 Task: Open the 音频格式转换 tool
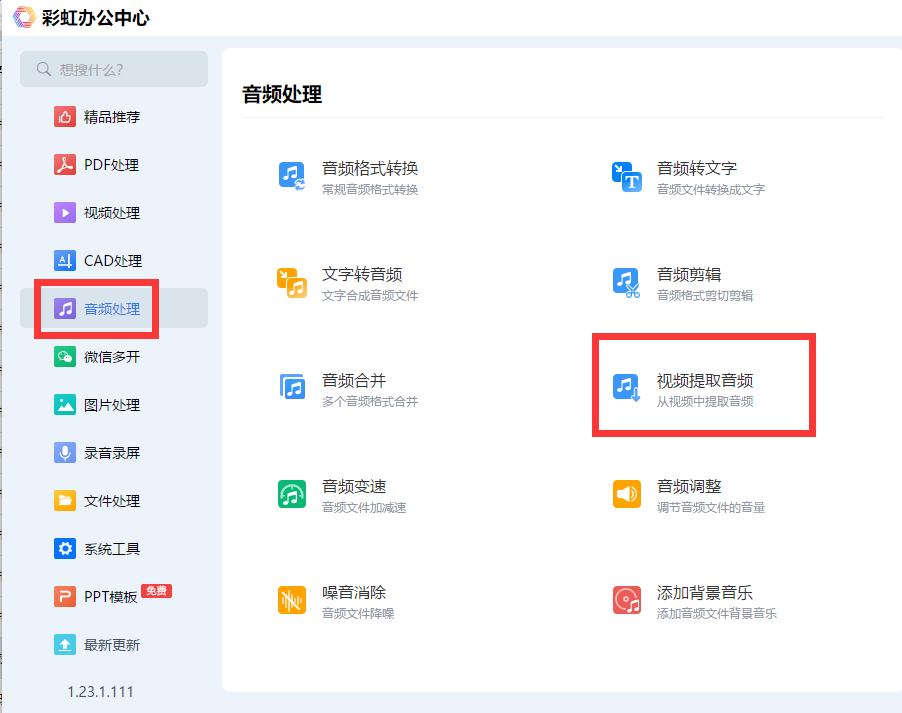[370, 169]
